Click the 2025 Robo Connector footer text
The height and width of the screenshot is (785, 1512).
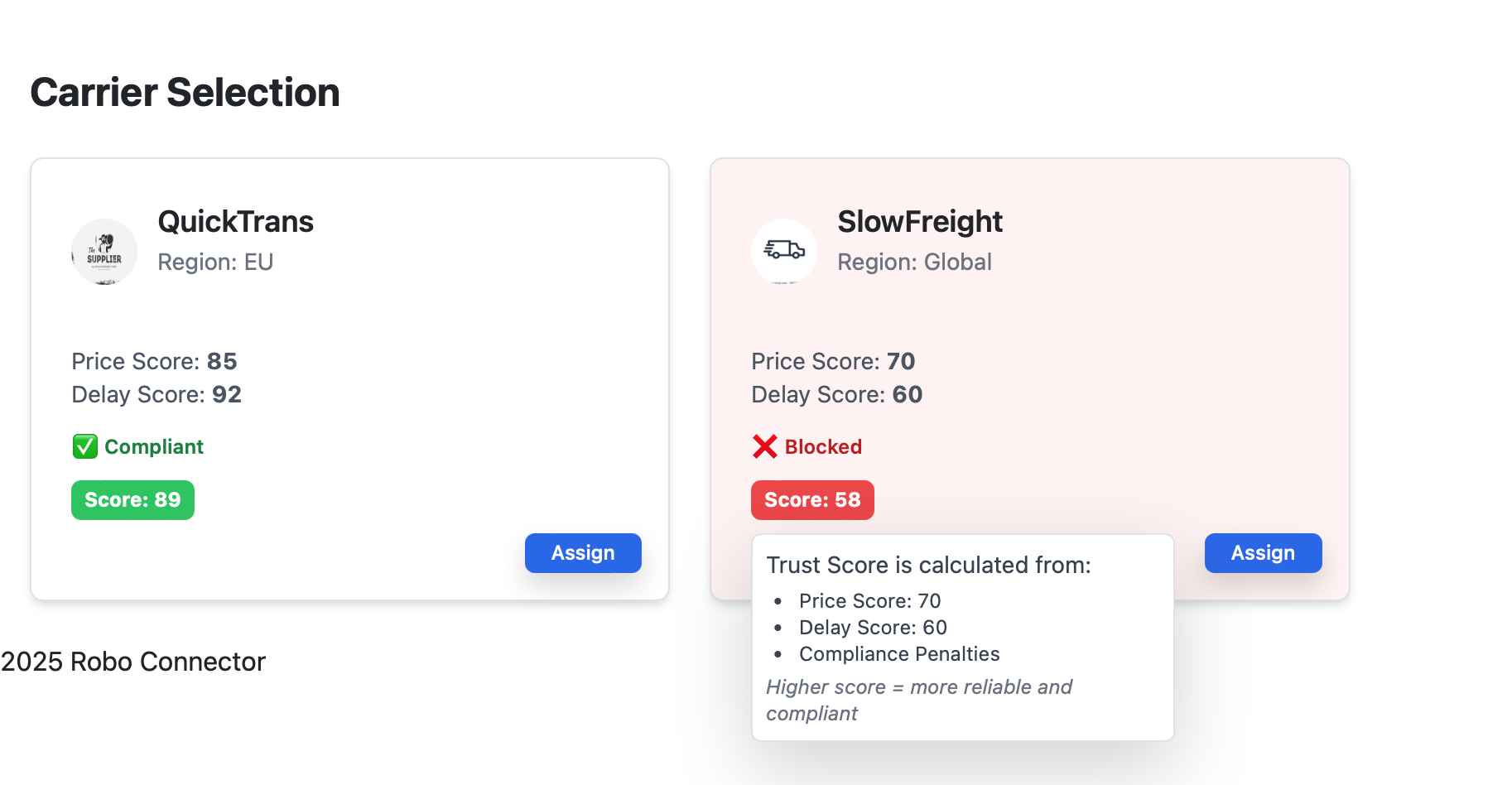[133, 662]
